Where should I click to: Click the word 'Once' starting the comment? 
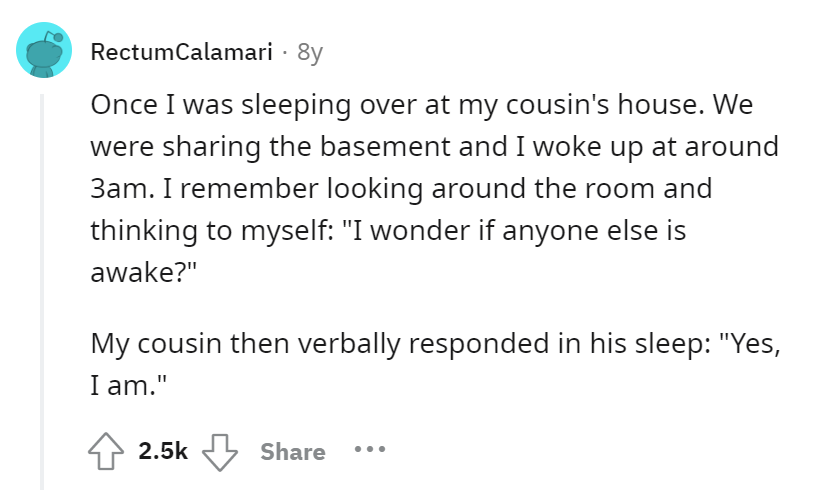(124, 105)
